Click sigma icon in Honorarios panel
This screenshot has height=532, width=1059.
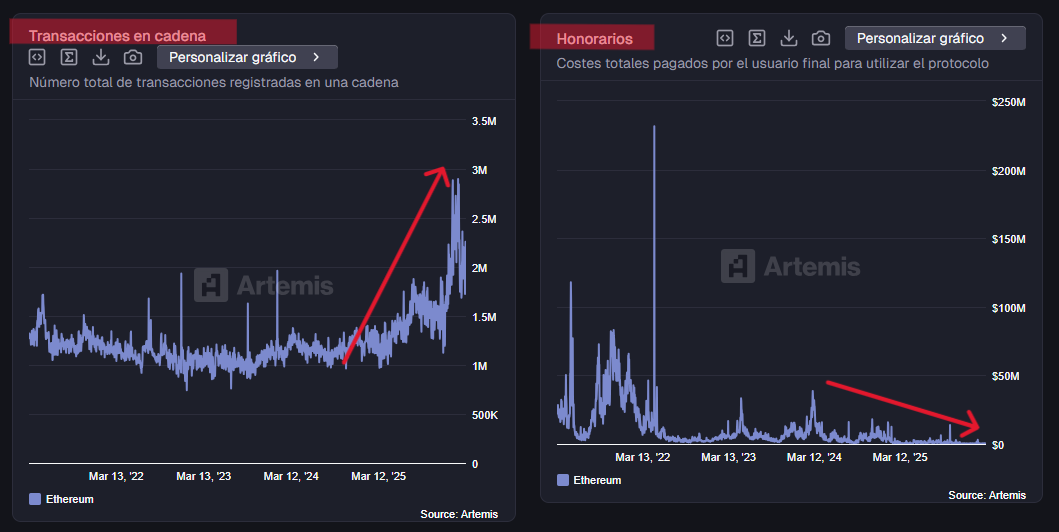pyautogui.click(x=757, y=38)
